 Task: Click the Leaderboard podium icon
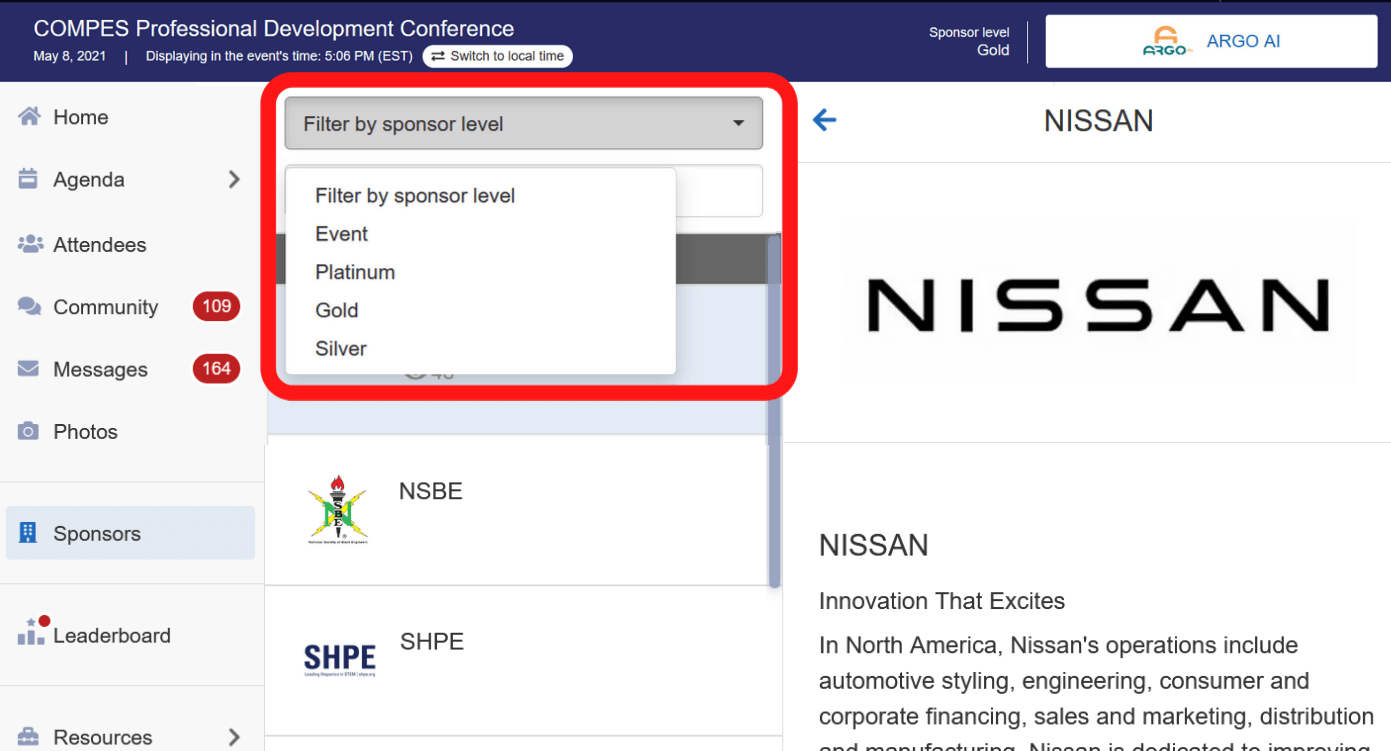[x=31, y=634]
